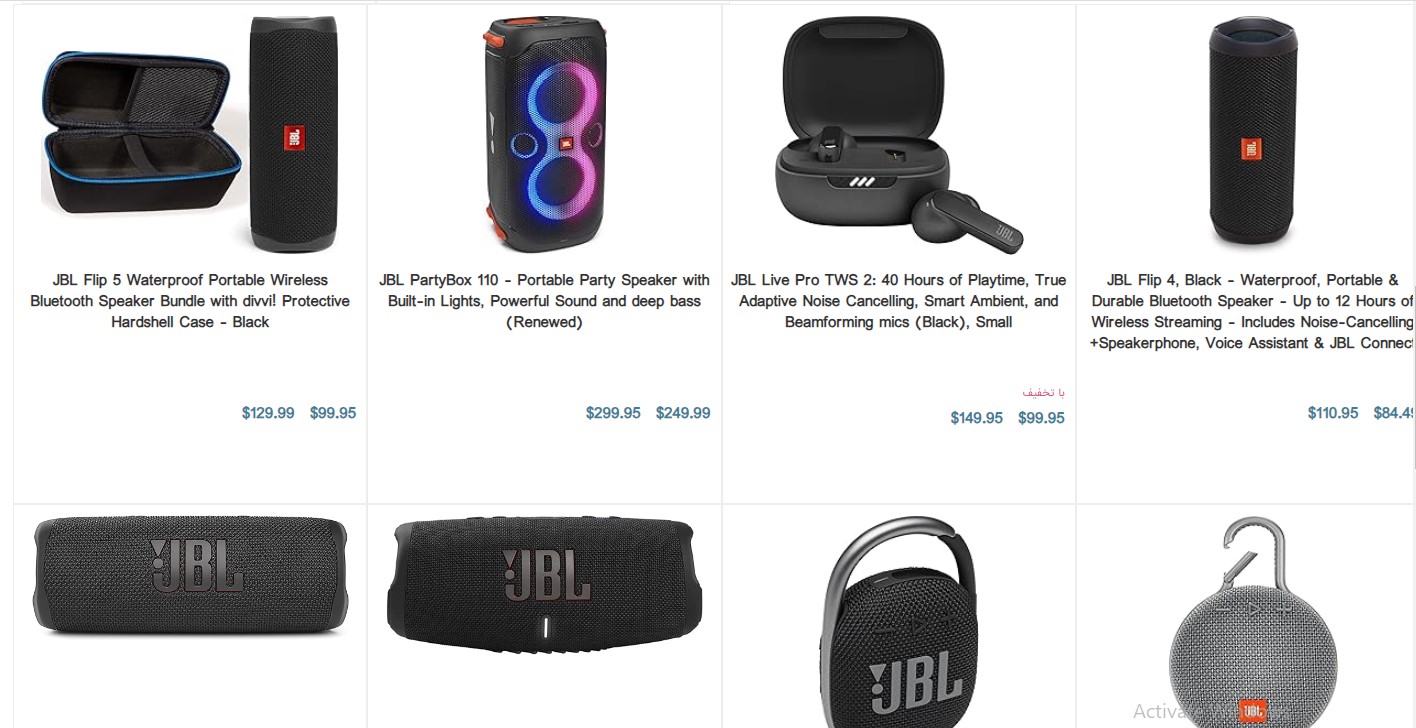Image resolution: width=1416 pixels, height=728 pixels.
Task: Open the JBL Live Pro TWS 2 title link
Action: coord(899,301)
